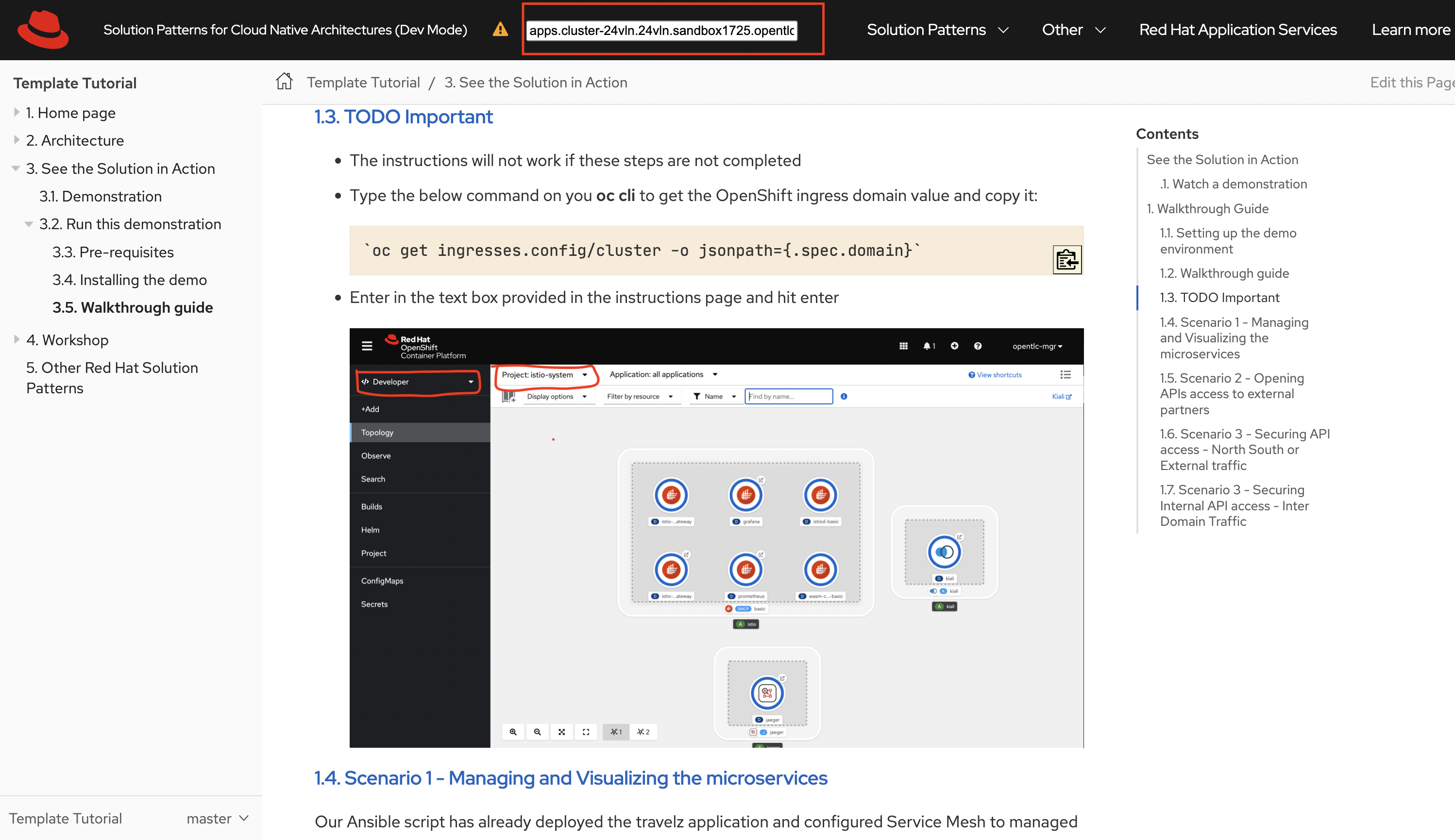This screenshot has height=840, width=1455.
Task: Click the yellow warning triangle icon
Action: pyautogui.click(x=500, y=30)
